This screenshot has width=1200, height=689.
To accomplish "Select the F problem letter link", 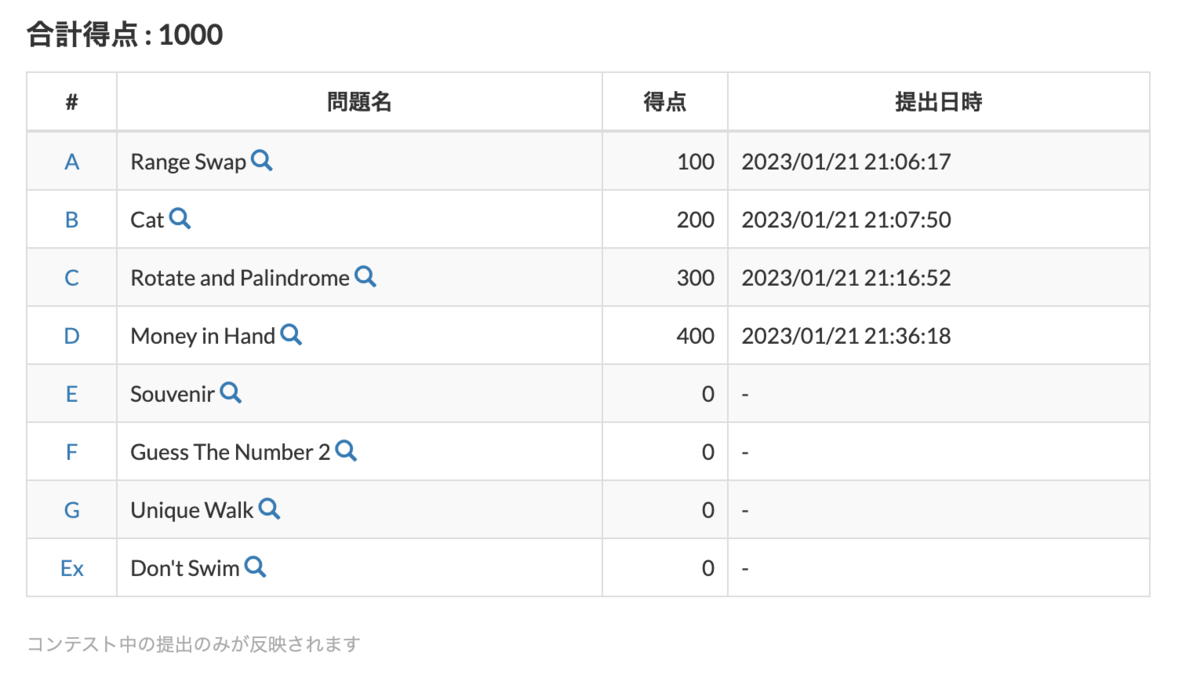I will (71, 452).
